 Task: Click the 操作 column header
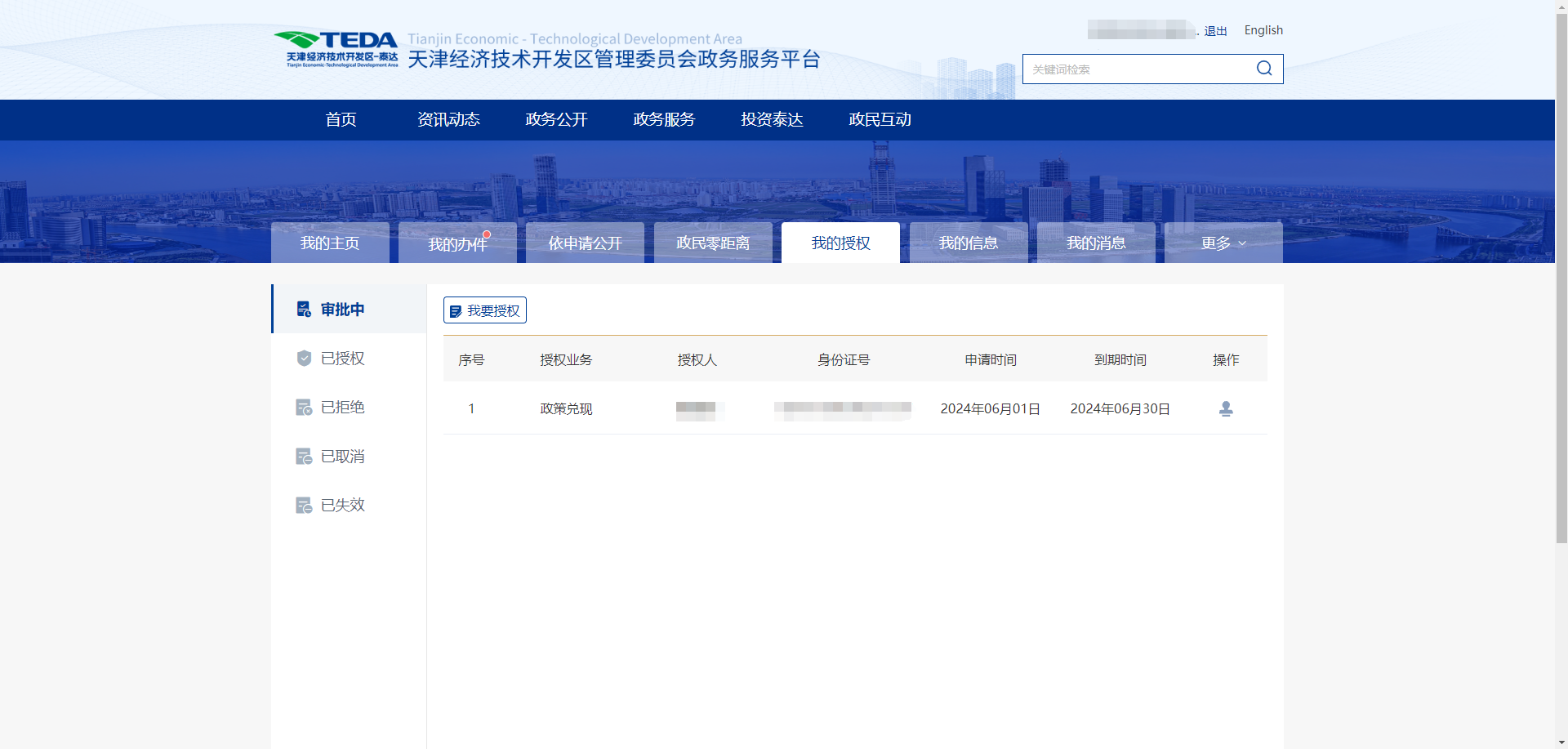tap(1226, 359)
